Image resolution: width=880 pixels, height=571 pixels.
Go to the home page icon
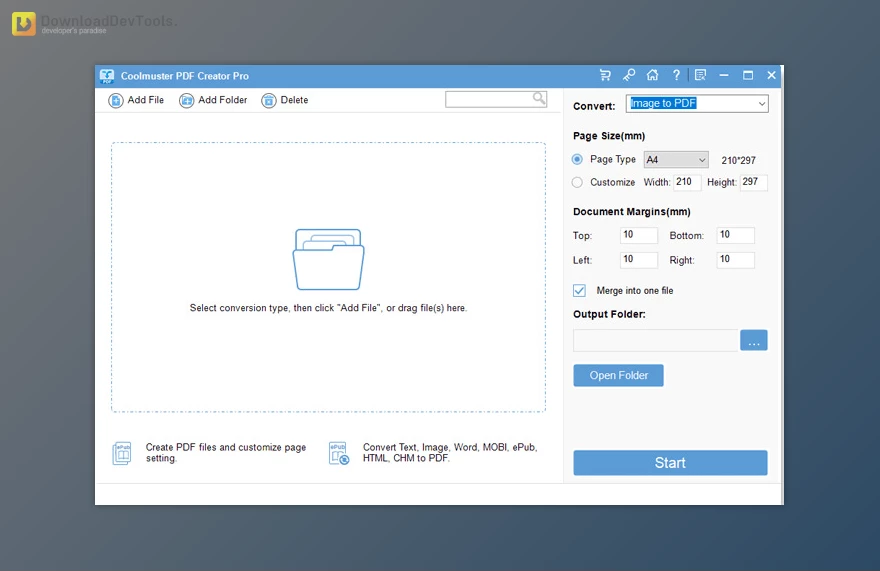pos(652,75)
